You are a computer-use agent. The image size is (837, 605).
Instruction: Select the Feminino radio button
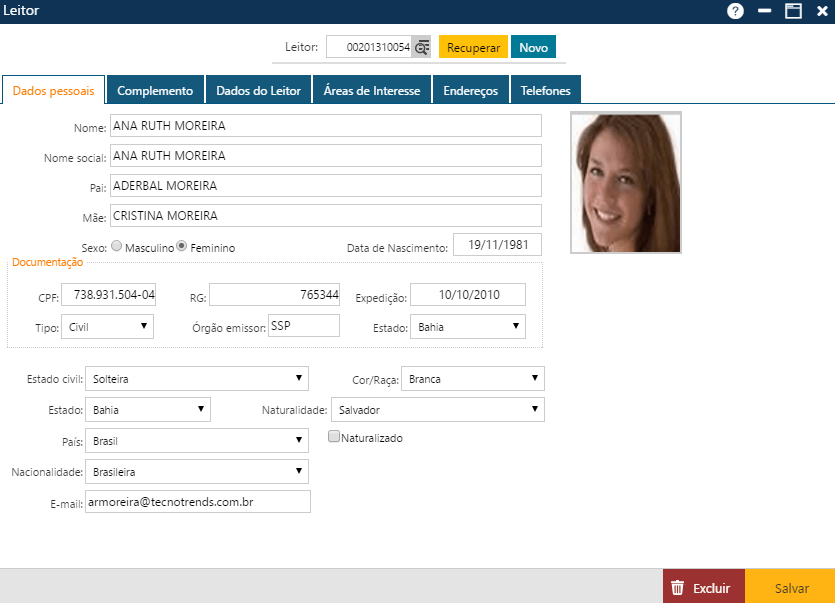[x=182, y=246]
